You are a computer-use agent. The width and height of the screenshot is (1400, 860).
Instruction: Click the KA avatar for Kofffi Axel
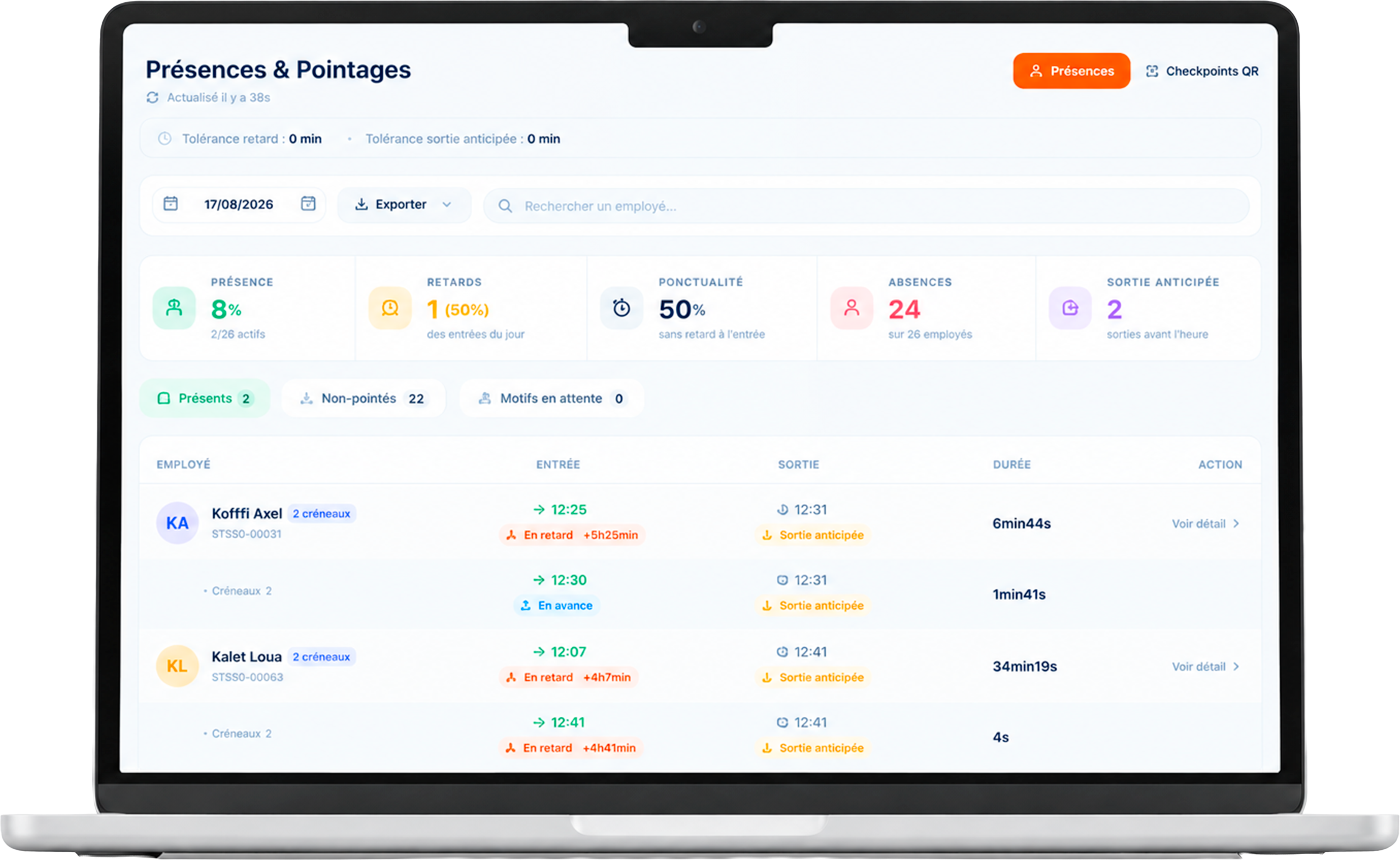point(177,523)
